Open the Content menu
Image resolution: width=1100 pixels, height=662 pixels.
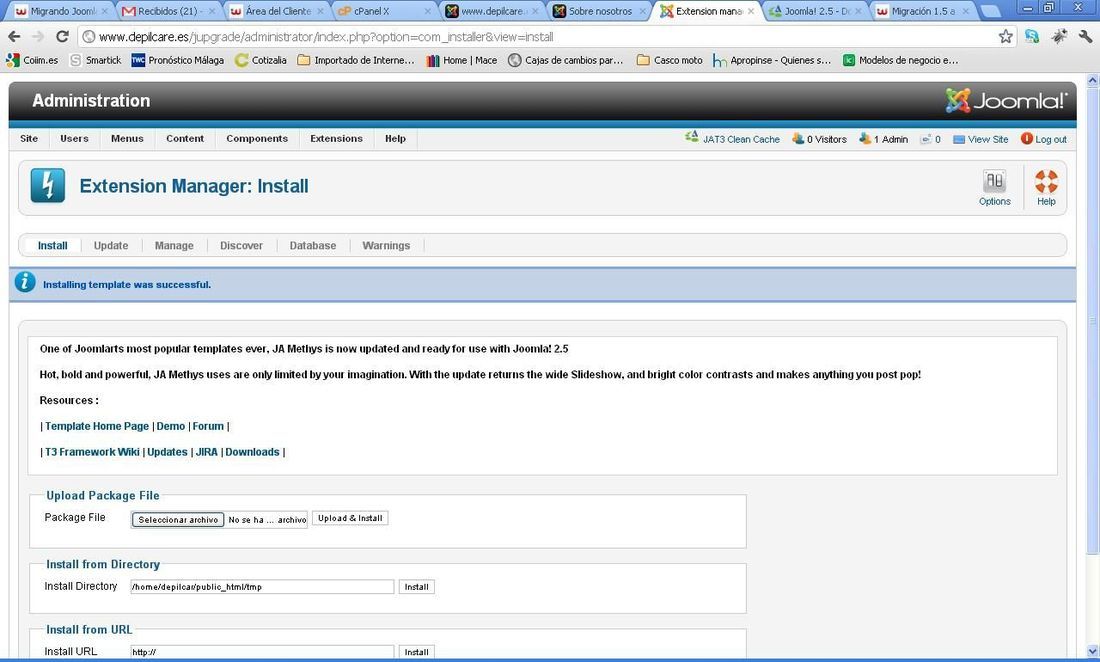point(185,138)
